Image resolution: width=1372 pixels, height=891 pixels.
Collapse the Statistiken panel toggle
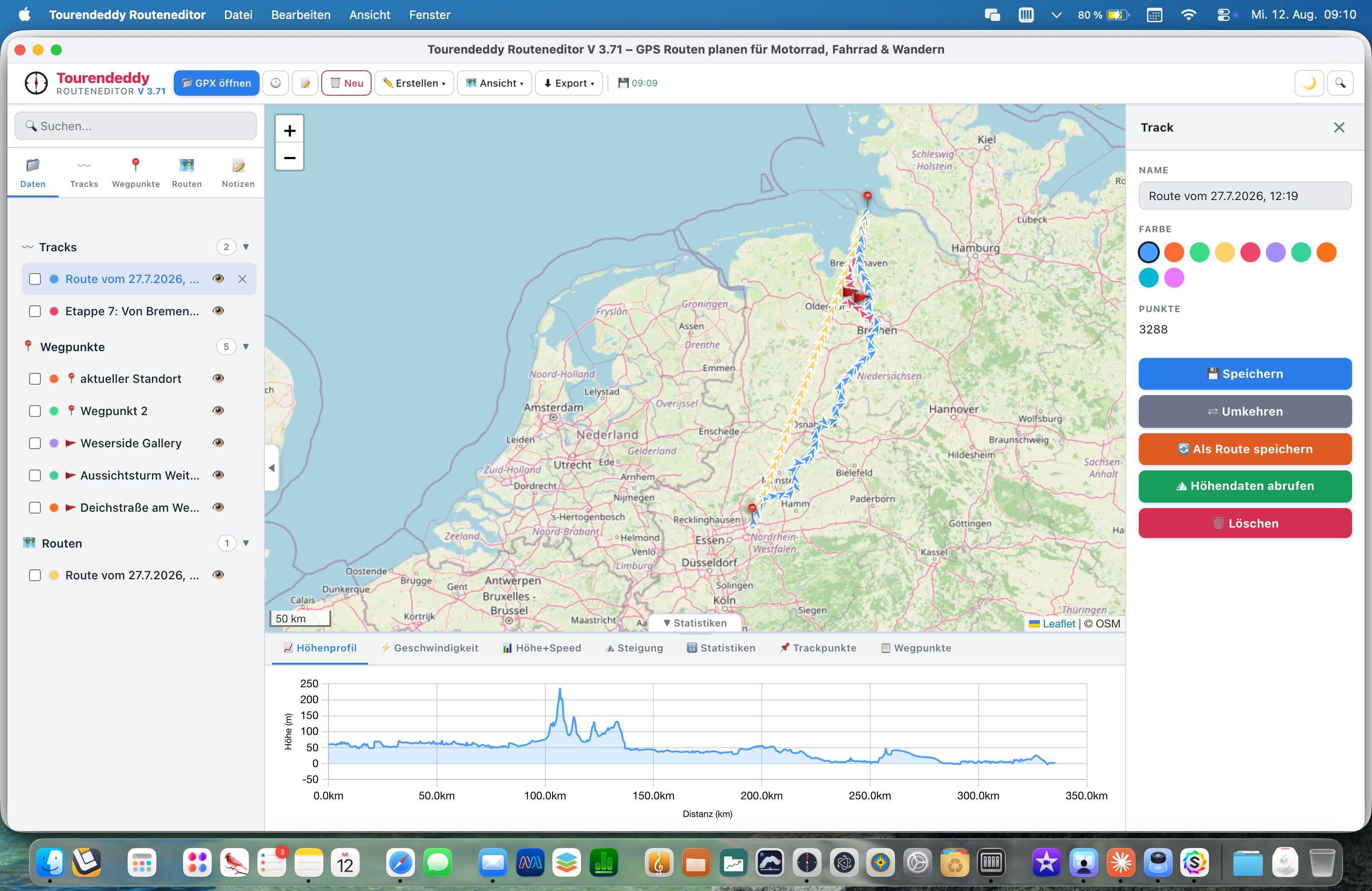click(x=695, y=623)
